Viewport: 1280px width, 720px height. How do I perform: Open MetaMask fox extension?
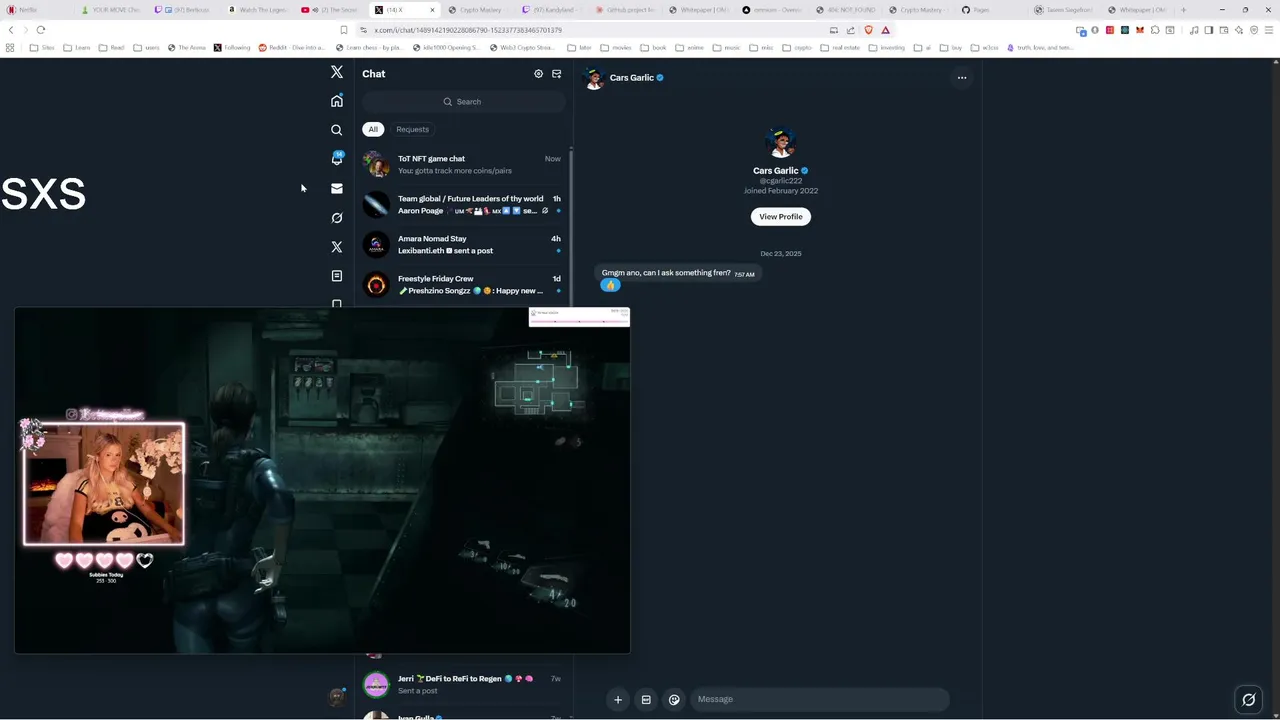(1139, 30)
